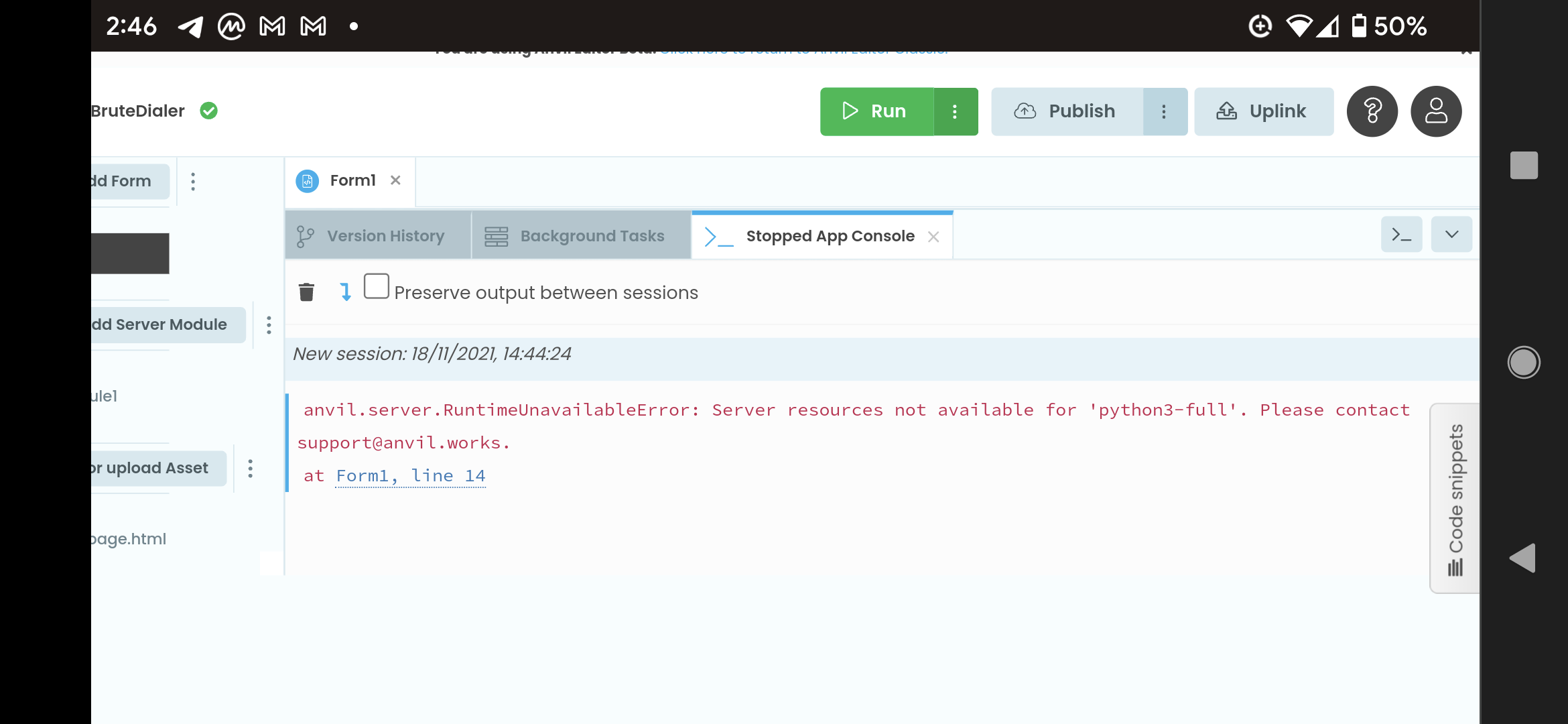Click the Uplink button
Image resolution: width=1568 pixels, height=724 pixels.
[x=1263, y=112]
